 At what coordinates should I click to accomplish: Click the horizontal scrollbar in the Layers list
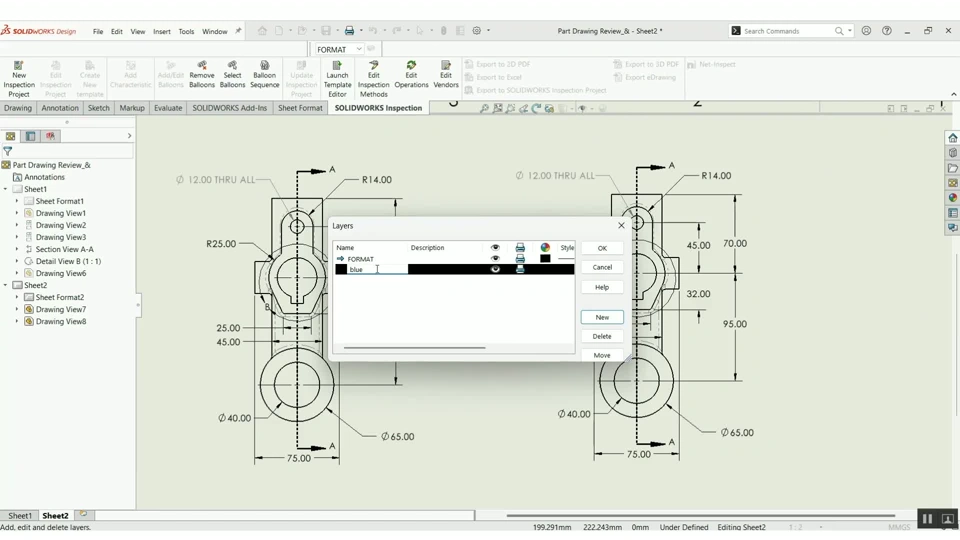click(x=414, y=348)
